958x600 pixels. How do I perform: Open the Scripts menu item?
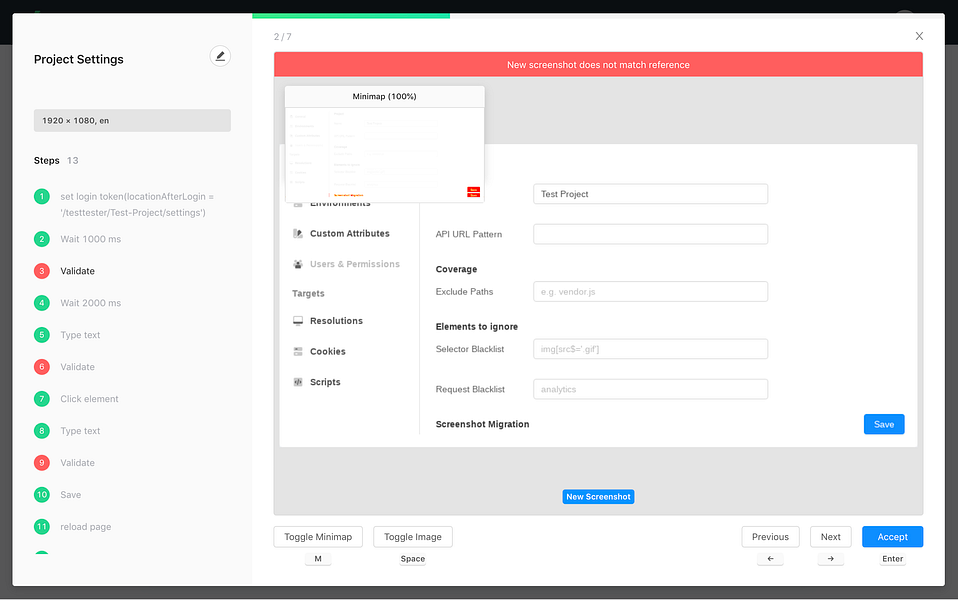[x=325, y=382]
